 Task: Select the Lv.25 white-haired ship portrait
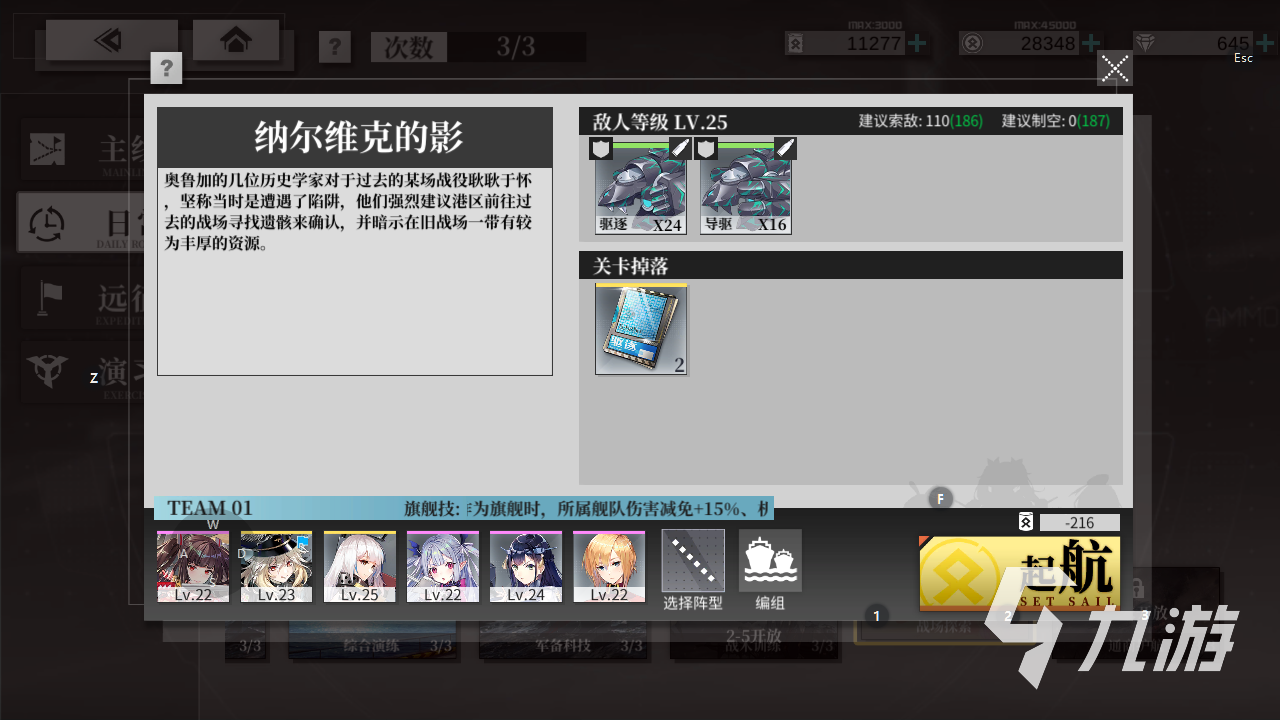360,567
